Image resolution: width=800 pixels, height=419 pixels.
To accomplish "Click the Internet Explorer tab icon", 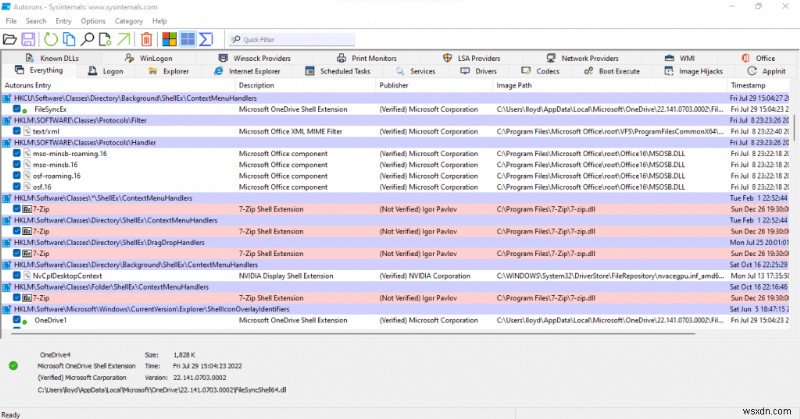I will [218, 71].
